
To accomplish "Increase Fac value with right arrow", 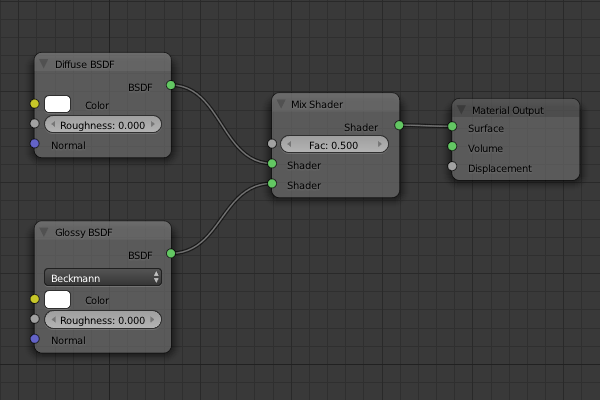I will (x=380, y=144).
